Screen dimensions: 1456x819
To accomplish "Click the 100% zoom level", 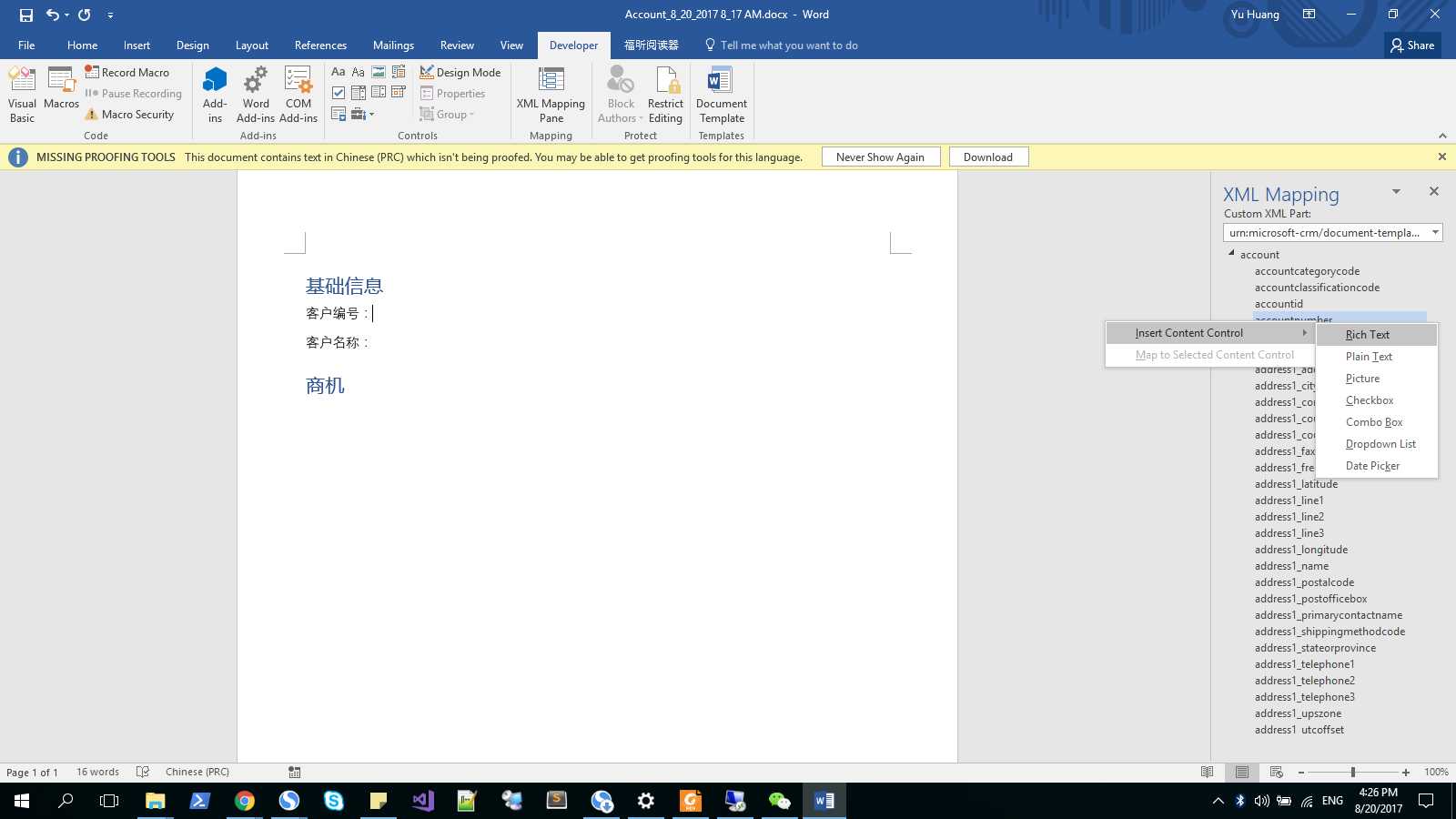I will tap(1436, 772).
